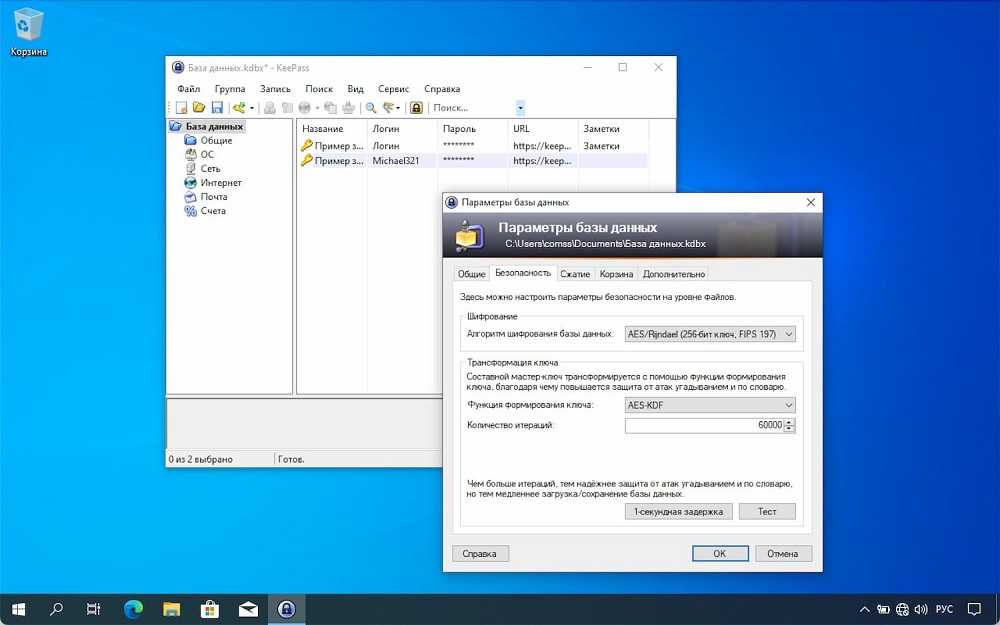Open Microsoft Edge from the taskbar

click(133, 608)
